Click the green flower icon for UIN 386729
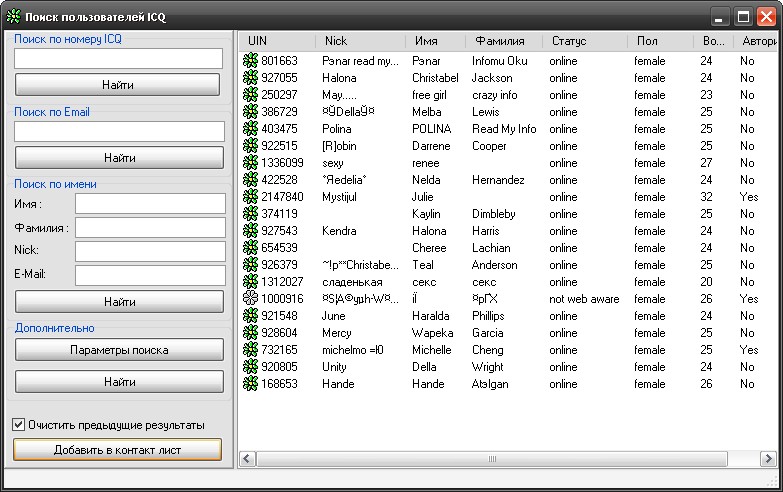The image size is (783, 492). tap(250, 111)
